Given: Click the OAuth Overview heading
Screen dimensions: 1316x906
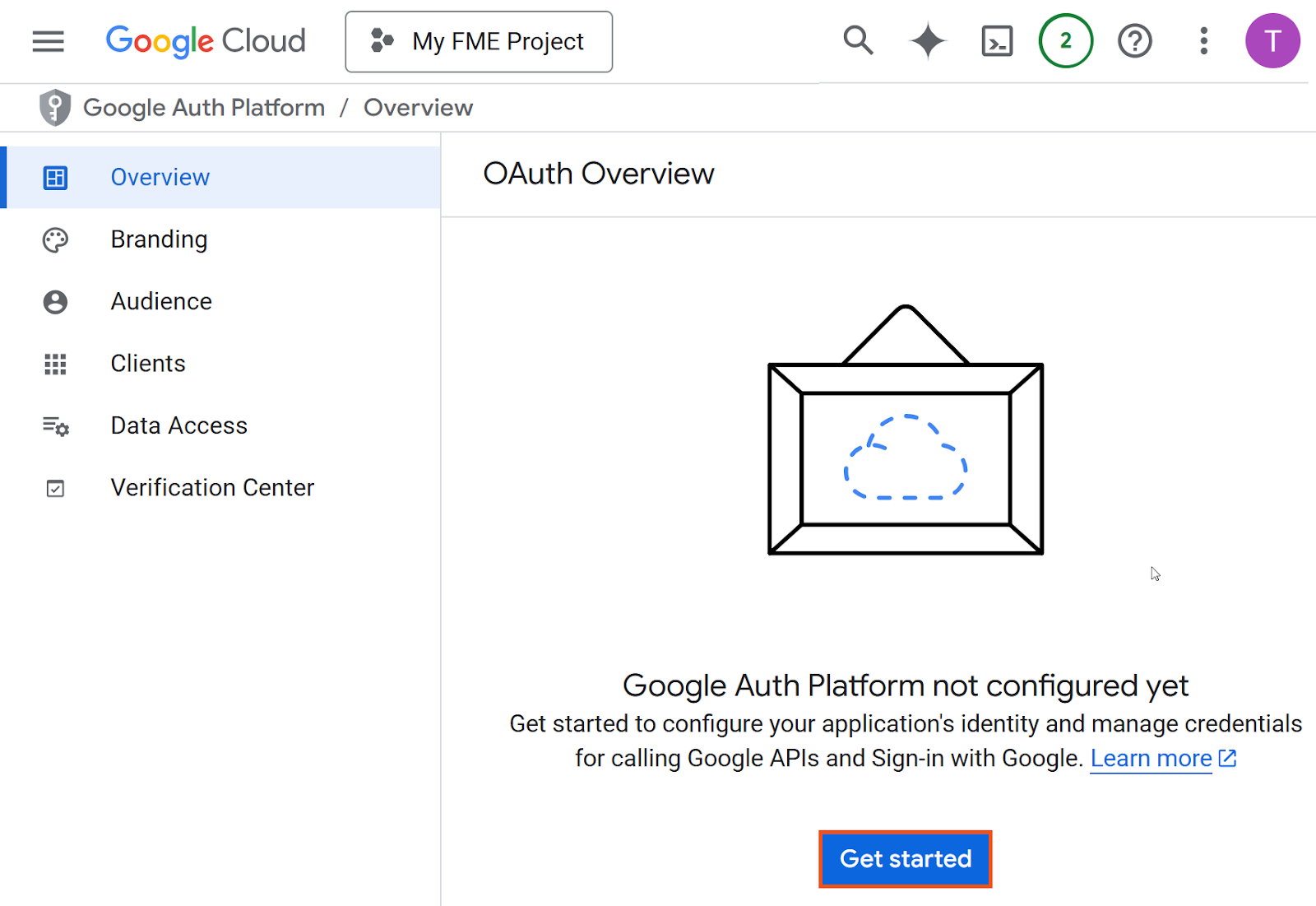Looking at the screenshot, I should coord(599,174).
